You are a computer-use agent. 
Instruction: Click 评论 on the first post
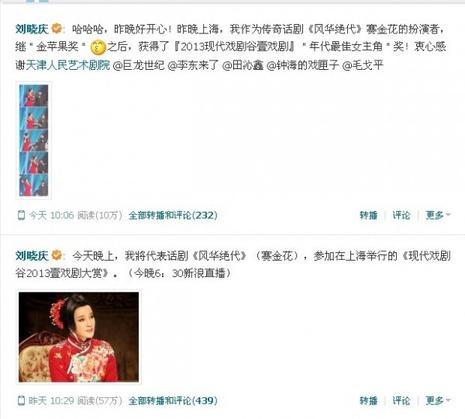pyautogui.click(x=401, y=215)
